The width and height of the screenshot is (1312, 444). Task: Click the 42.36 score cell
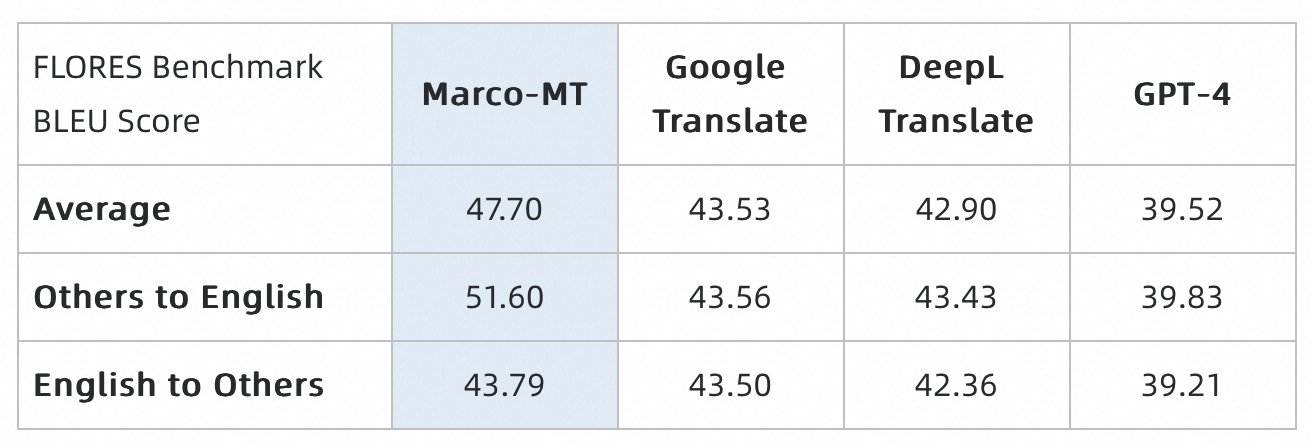(956, 385)
